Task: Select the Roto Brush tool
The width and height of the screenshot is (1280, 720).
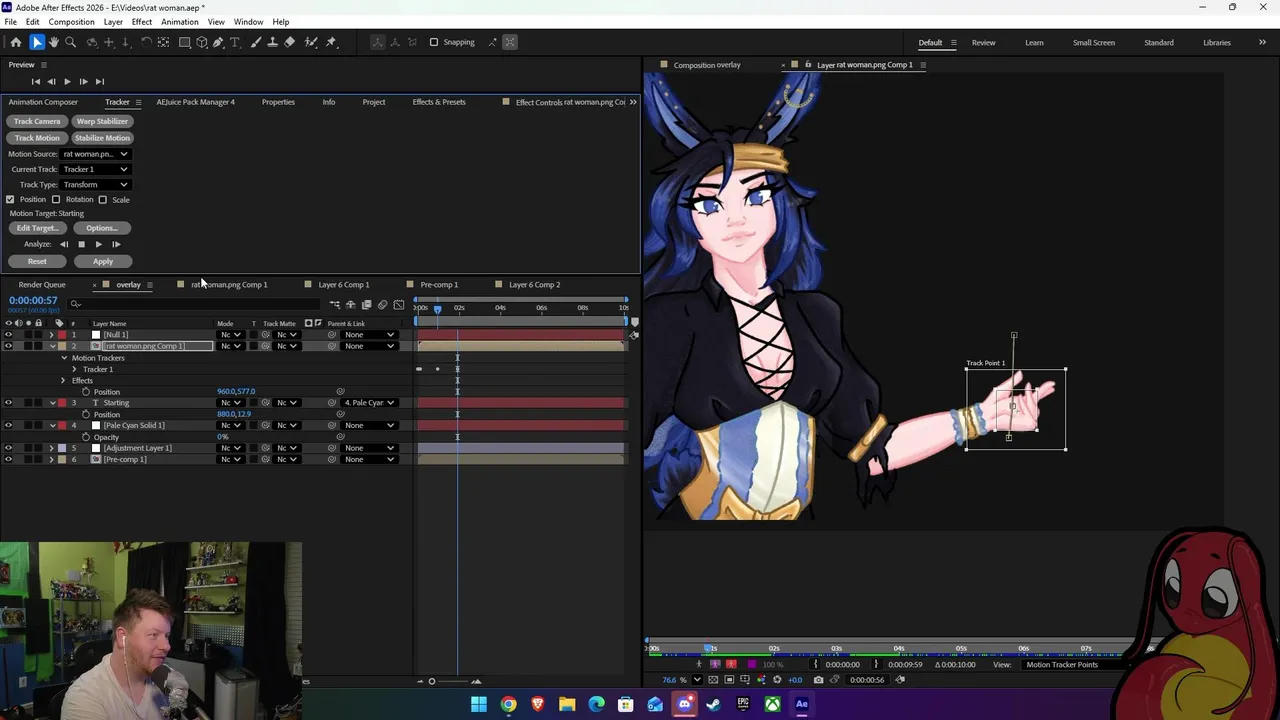Action: [311, 42]
